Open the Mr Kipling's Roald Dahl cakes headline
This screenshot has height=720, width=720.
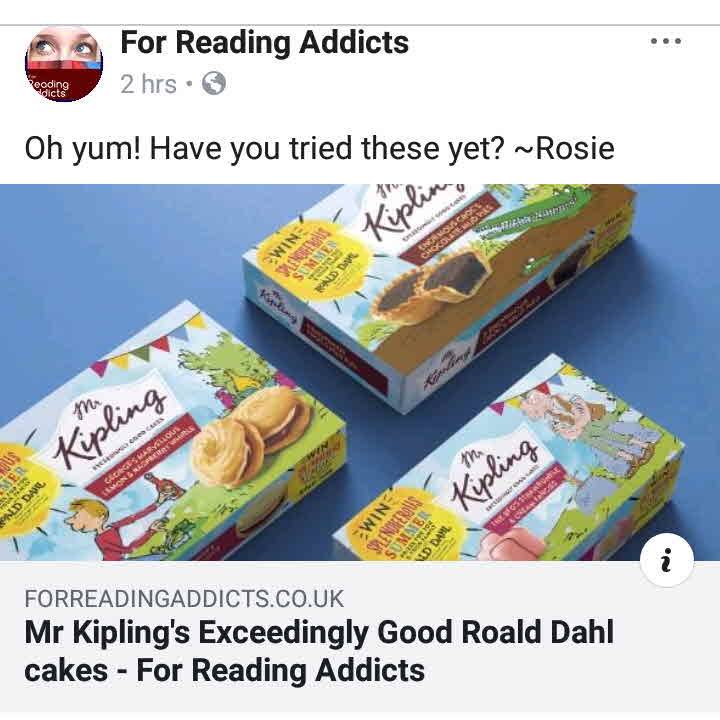point(319,651)
